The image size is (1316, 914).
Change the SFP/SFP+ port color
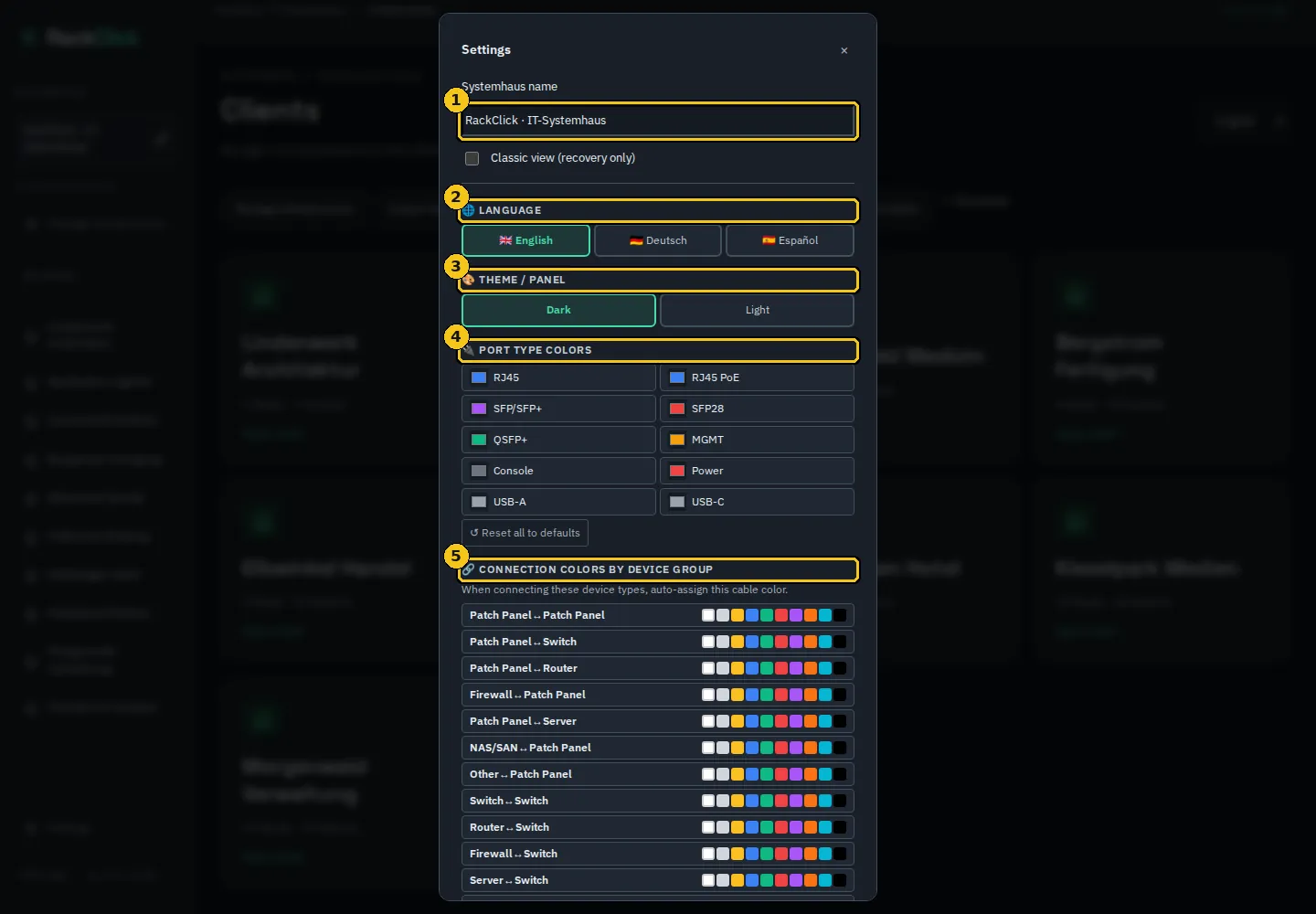pyautogui.click(x=479, y=409)
